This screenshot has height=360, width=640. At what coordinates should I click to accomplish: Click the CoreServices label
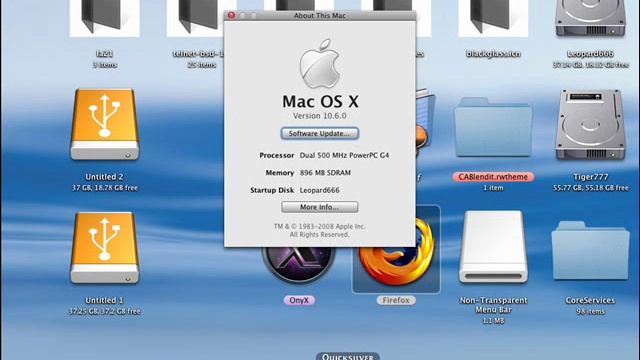[x=590, y=300]
